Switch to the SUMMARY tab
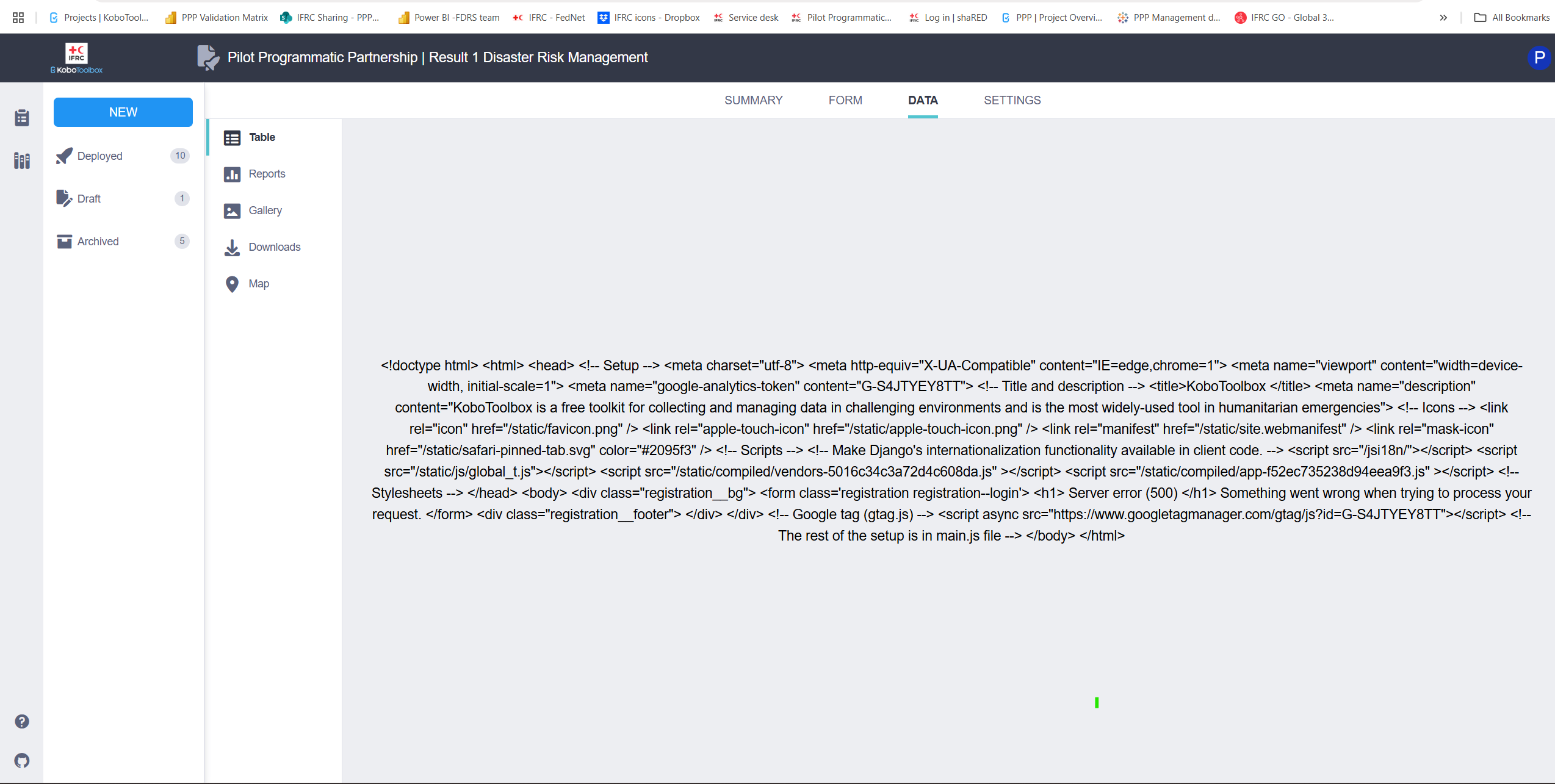 pos(753,100)
